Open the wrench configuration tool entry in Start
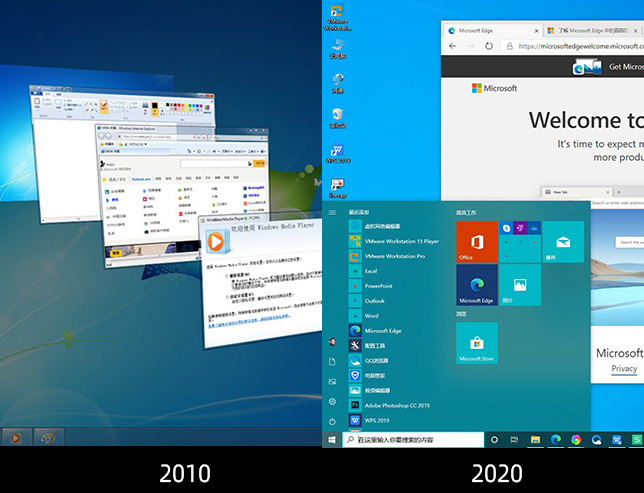 (368, 346)
